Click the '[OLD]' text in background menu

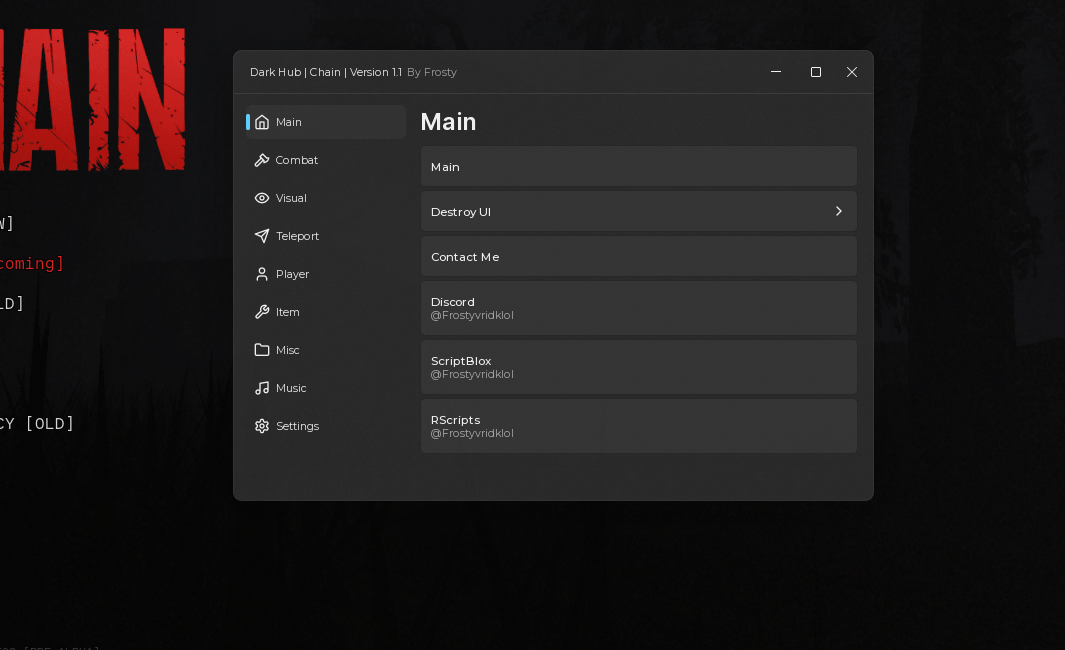[50, 424]
